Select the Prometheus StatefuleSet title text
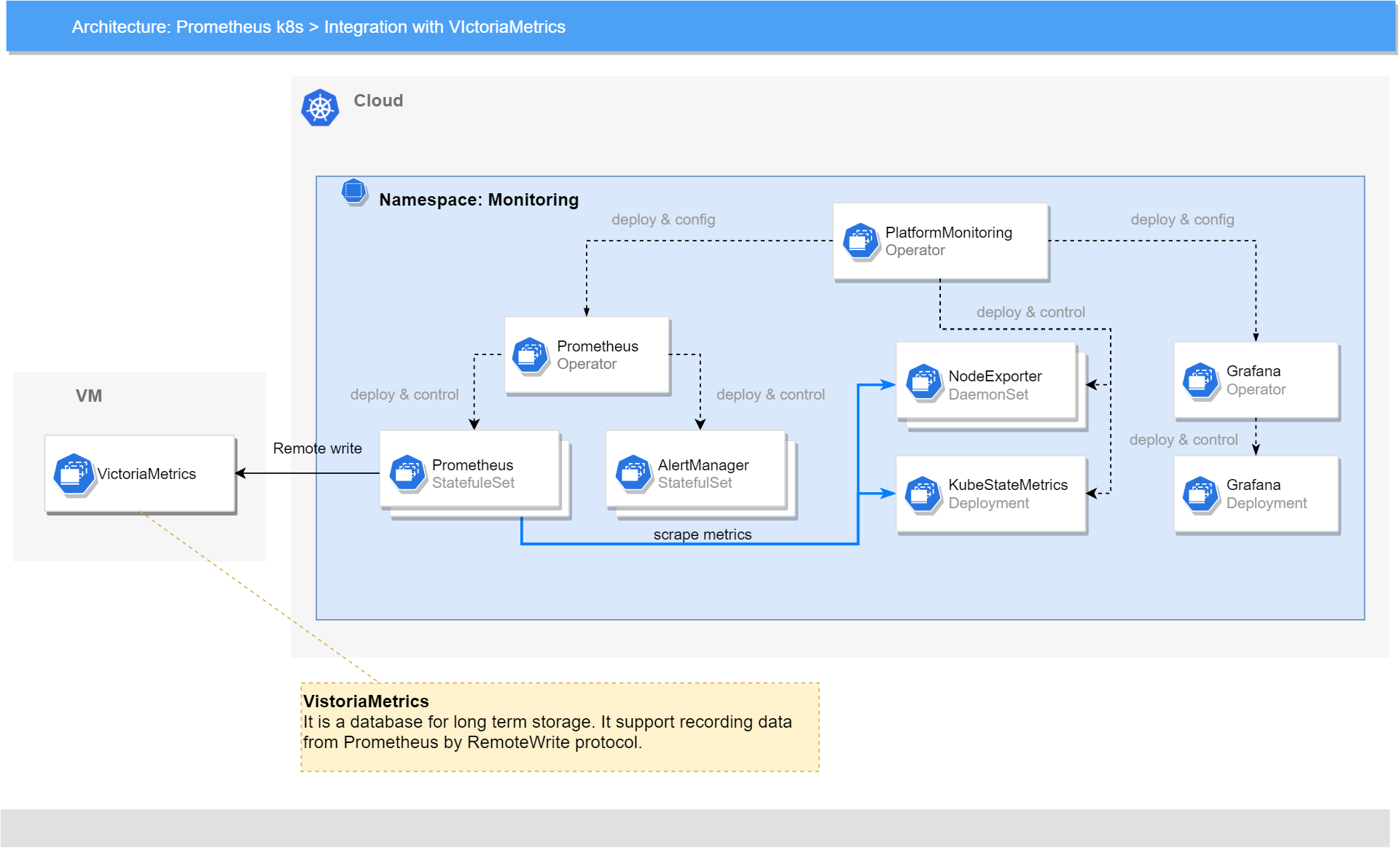Viewport: 1400px width, 848px height. [x=472, y=465]
